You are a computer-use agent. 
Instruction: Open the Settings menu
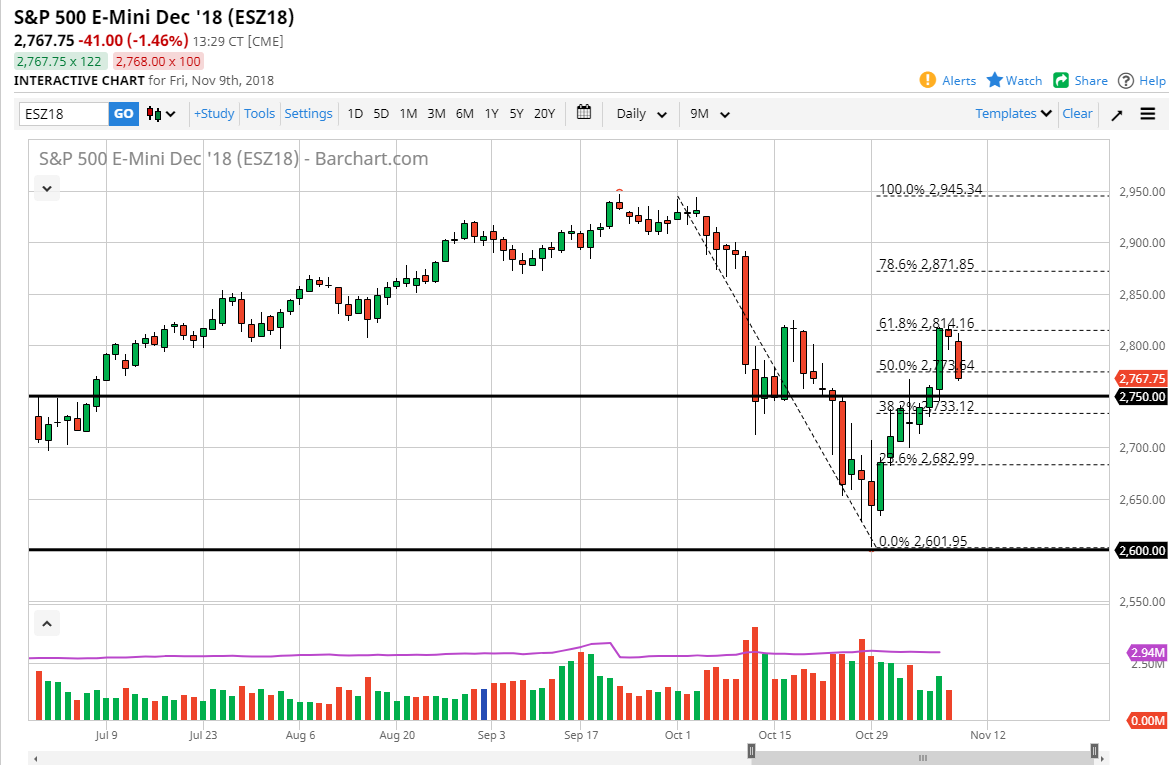tap(308, 113)
